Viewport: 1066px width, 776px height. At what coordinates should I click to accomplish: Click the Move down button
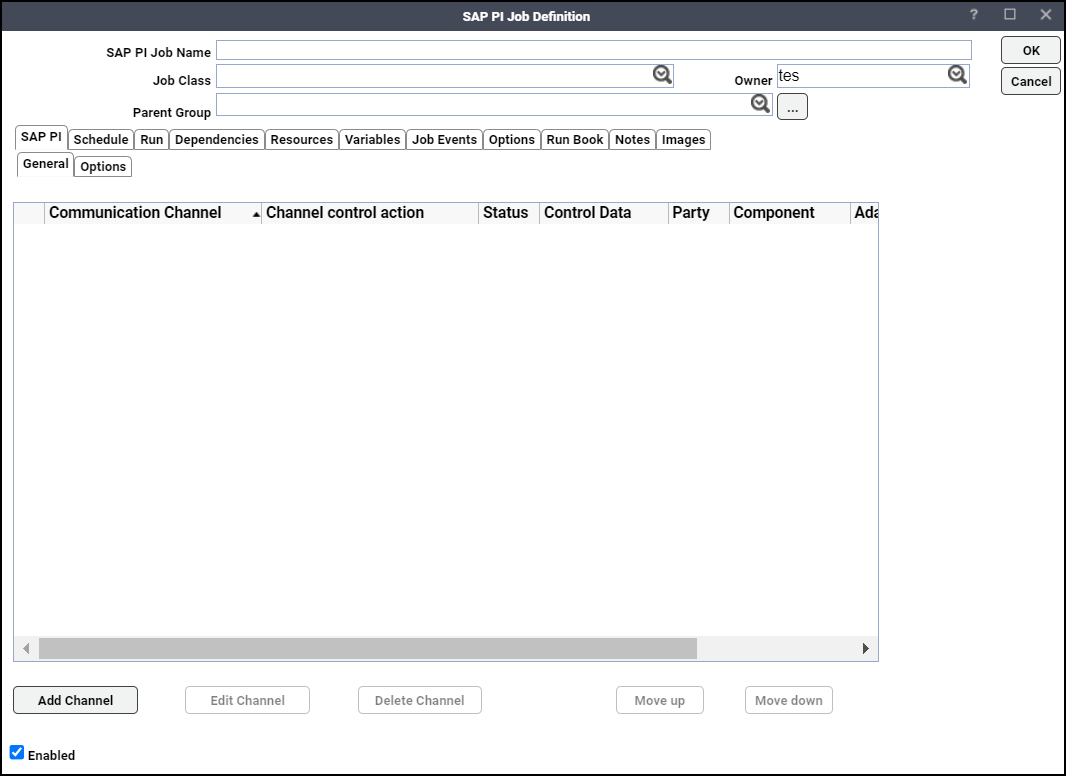[789, 700]
